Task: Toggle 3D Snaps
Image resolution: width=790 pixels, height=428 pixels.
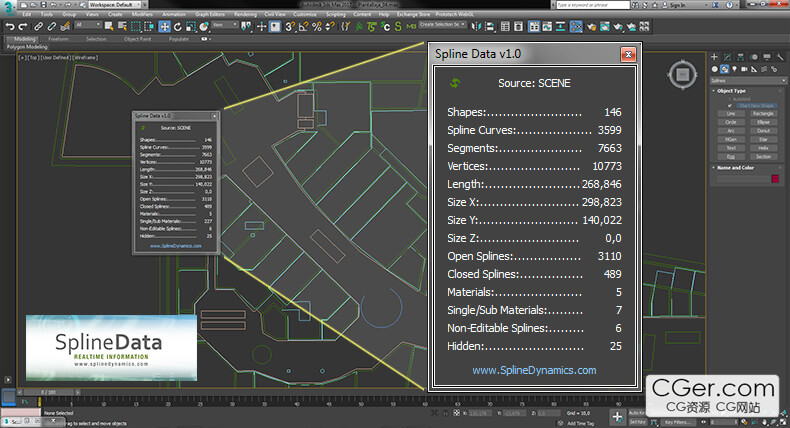Action: coord(289,26)
